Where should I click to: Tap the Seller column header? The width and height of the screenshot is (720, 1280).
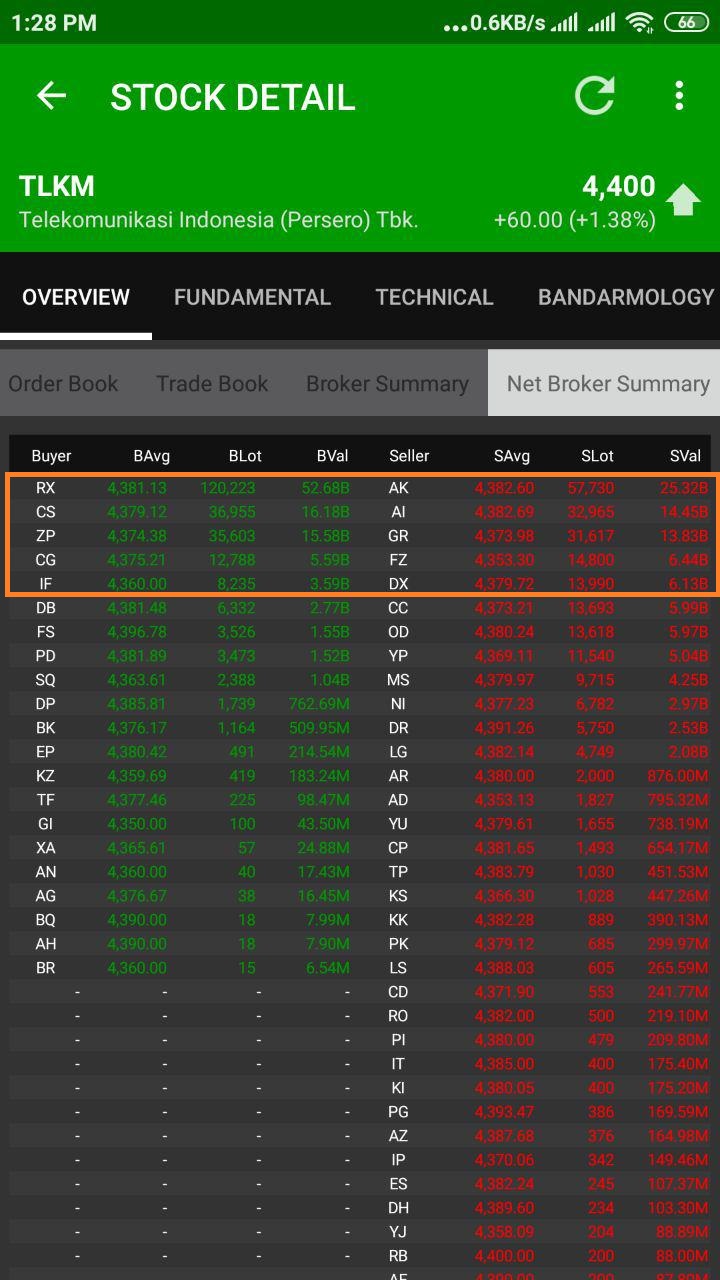coord(409,456)
